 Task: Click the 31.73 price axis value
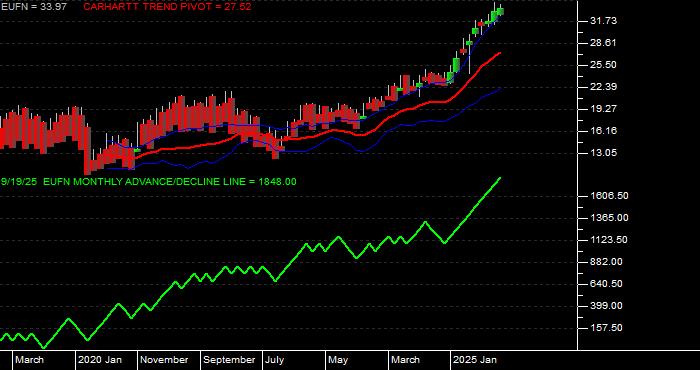coord(603,21)
